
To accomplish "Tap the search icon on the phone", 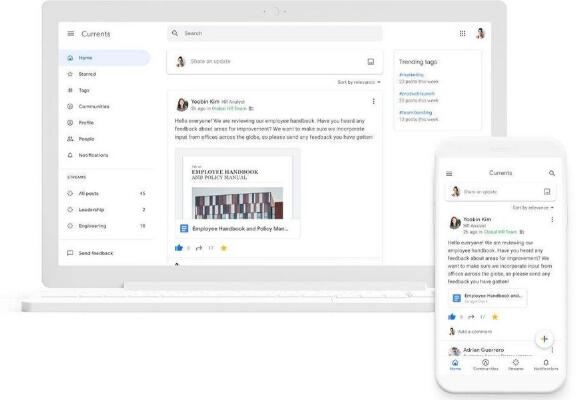I will click(552, 173).
